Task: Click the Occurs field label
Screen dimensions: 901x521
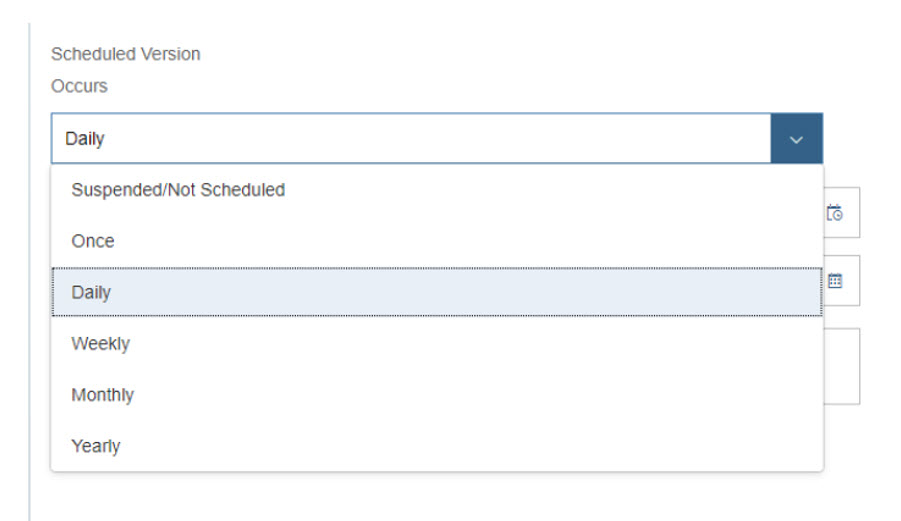Action: tap(79, 86)
